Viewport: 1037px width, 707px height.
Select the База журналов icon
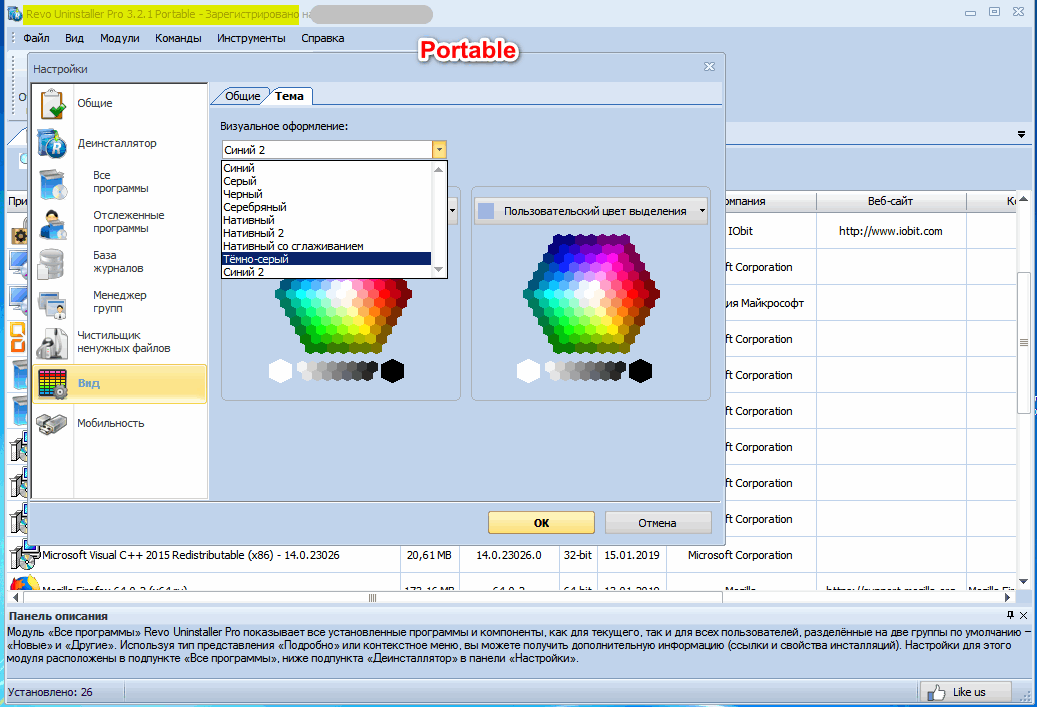click(52, 263)
